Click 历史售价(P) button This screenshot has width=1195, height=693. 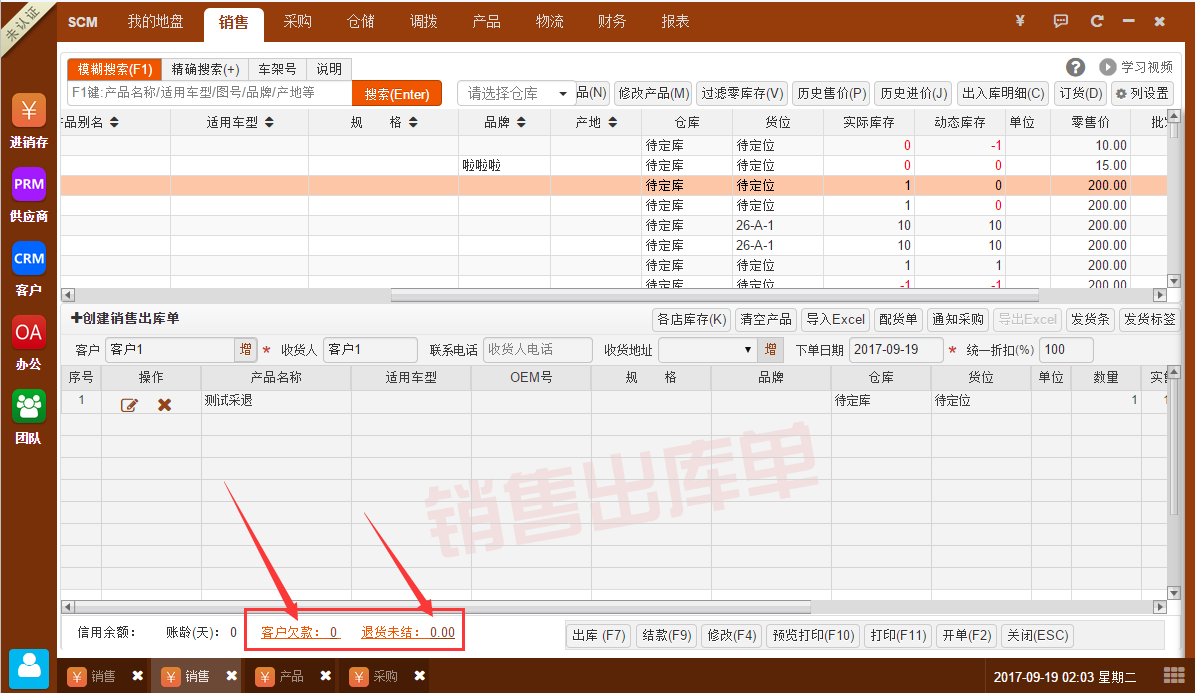[x=831, y=93]
